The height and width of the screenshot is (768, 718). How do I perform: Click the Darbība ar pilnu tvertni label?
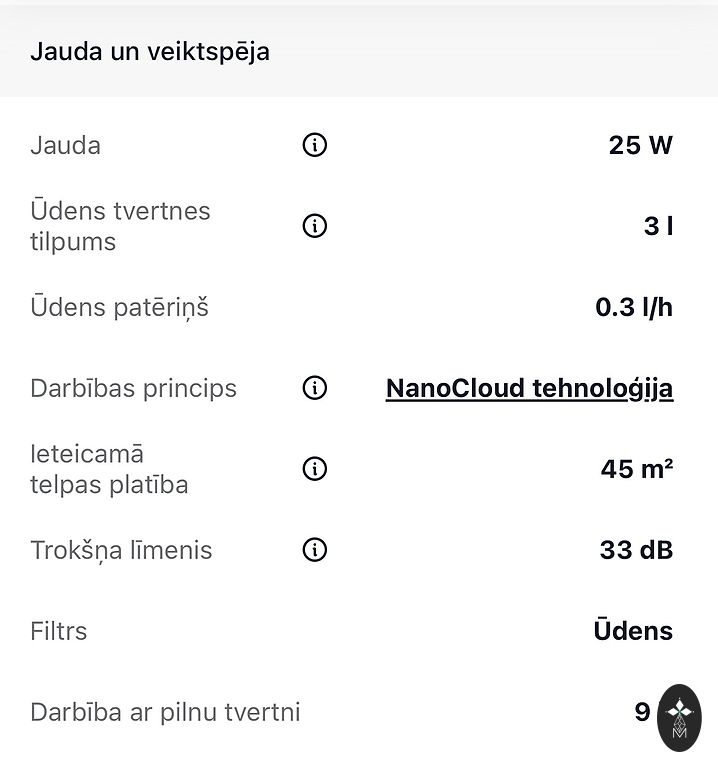[165, 712]
